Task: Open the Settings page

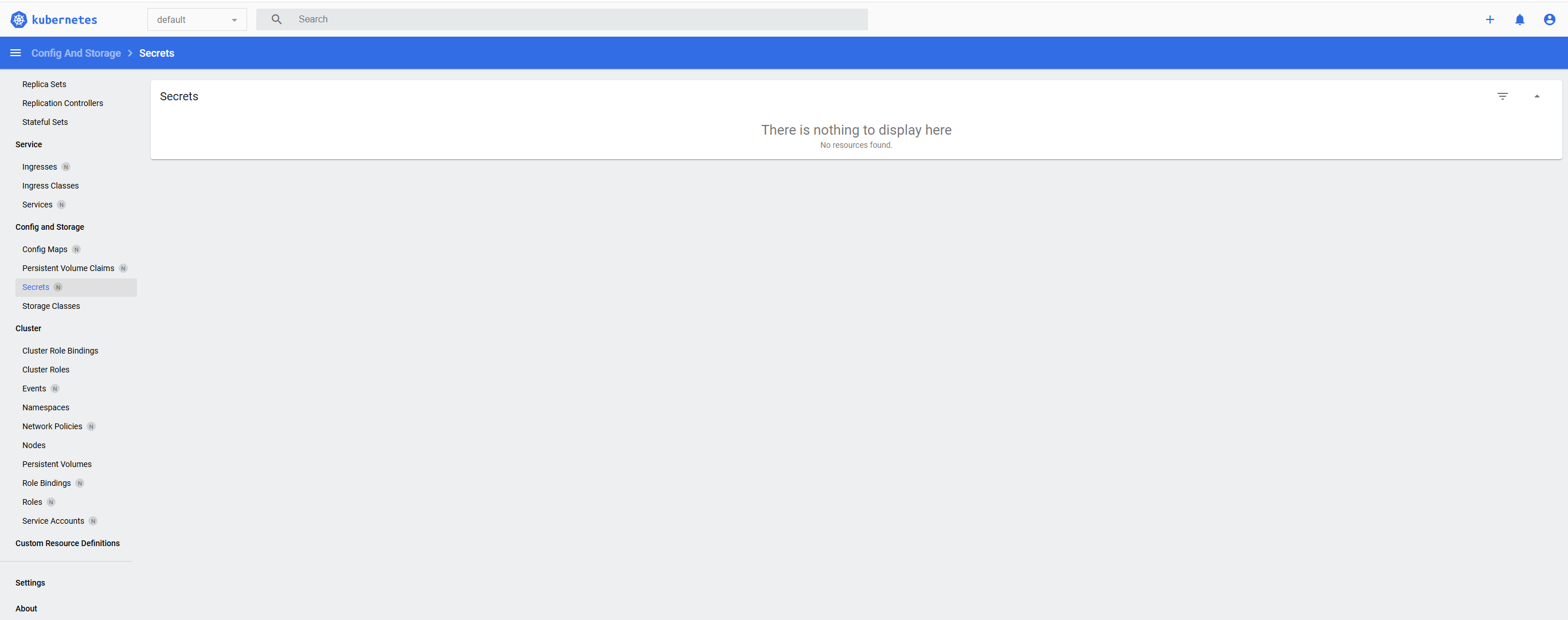Action: click(x=30, y=582)
